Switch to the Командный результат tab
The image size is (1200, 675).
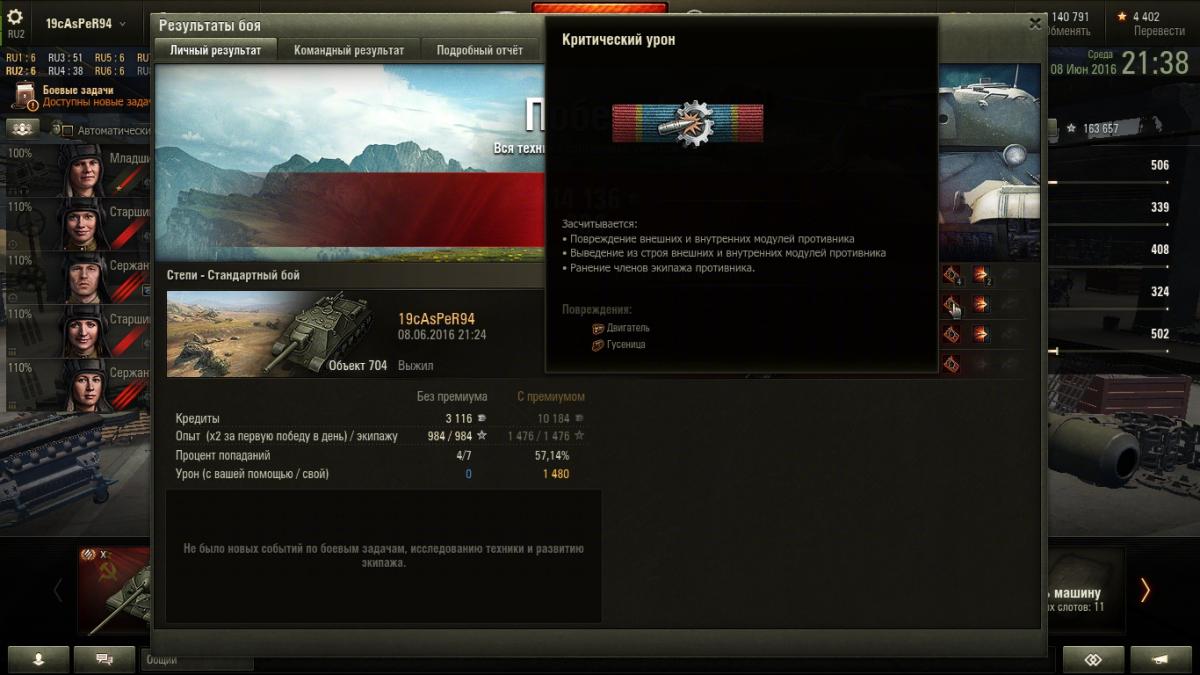(349, 50)
